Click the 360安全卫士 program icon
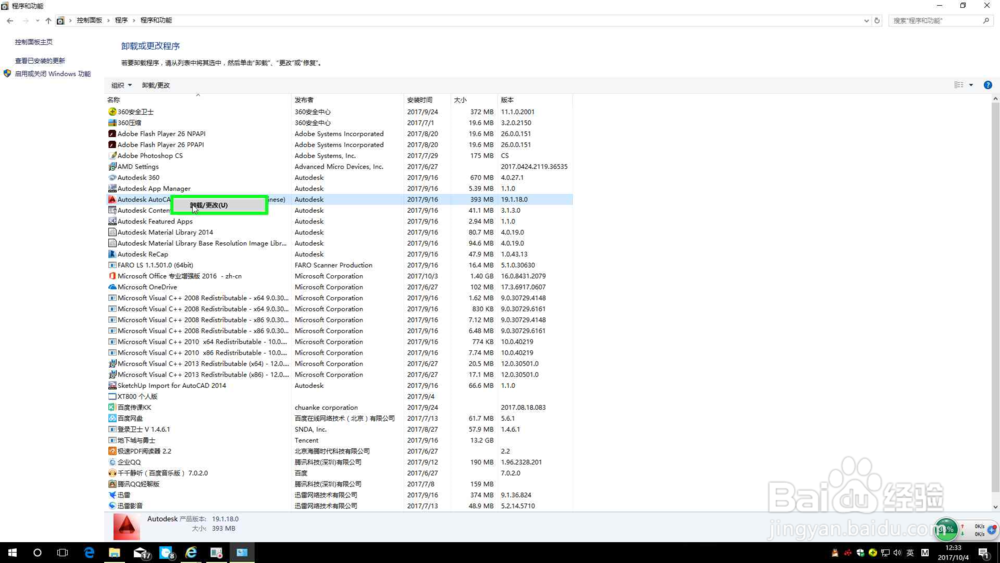 pos(112,112)
